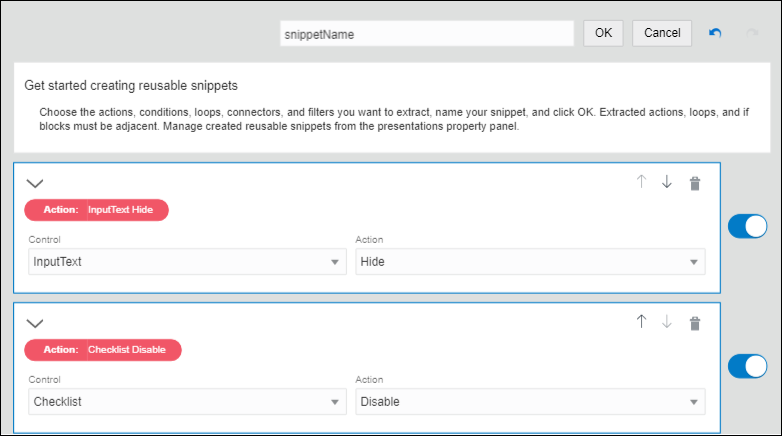Toggle the Checklist Disable action switch
This screenshot has width=782, height=436.
point(747,366)
